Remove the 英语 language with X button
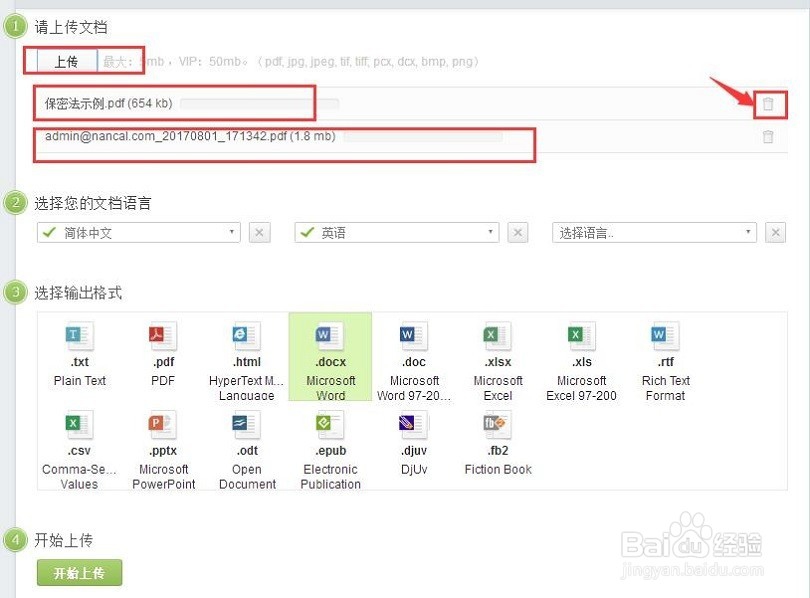The height and width of the screenshot is (598, 810). (x=518, y=233)
